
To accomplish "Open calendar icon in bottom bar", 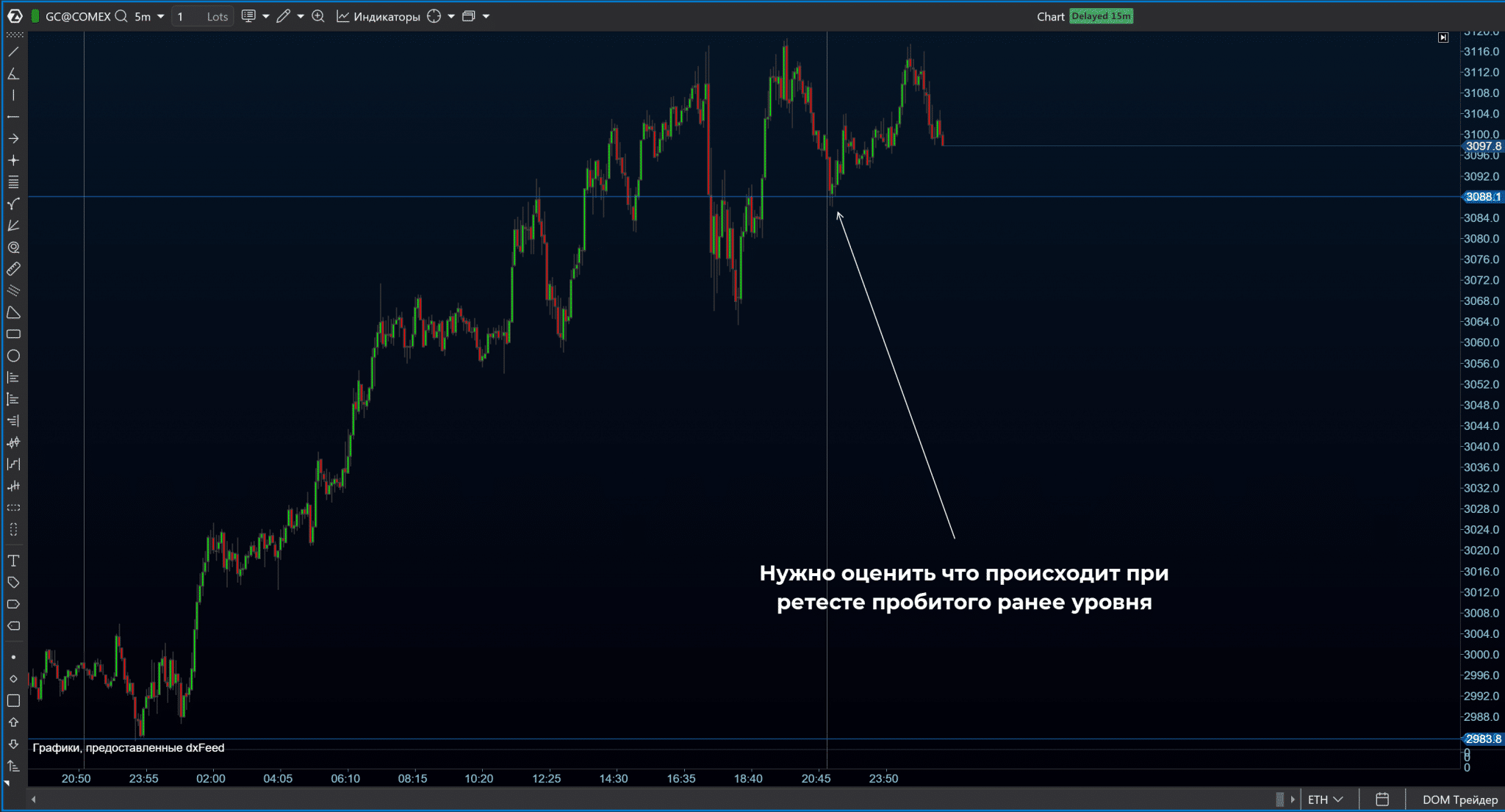I will click(1382, 800).
